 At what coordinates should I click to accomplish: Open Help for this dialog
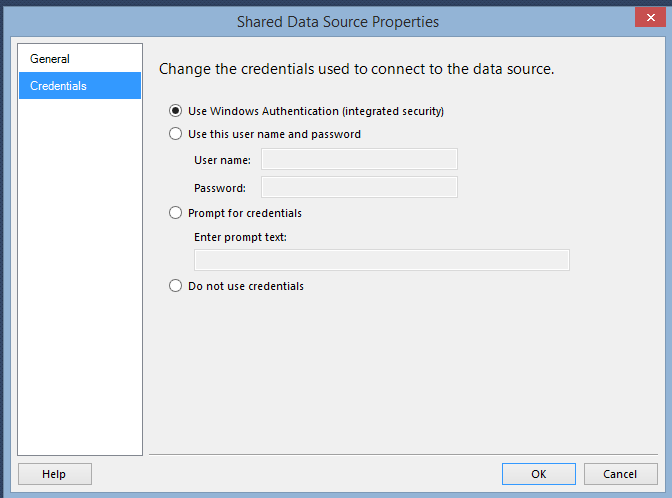(x=55, y=474)
